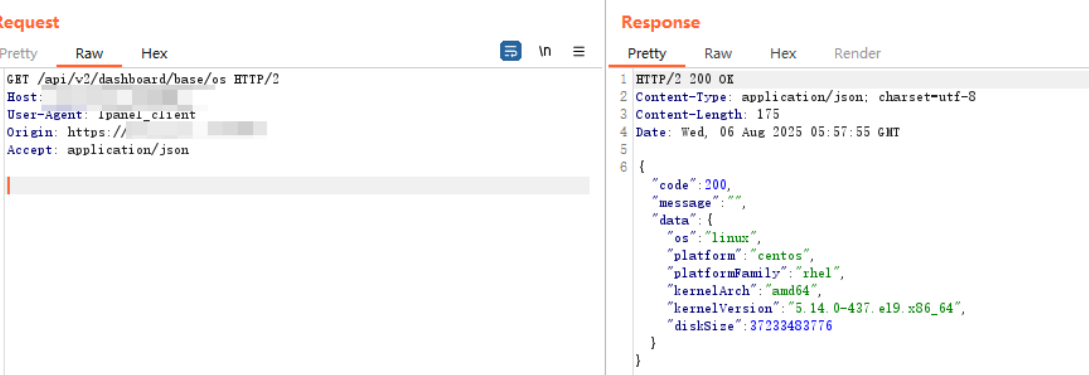Open the Response Hex tab
The image size is (1089, 375).
[783, 53]
